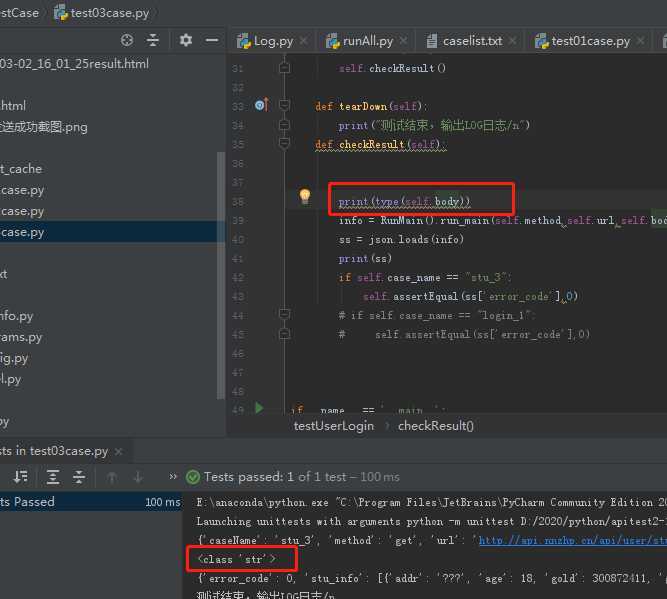Viewport: 667px width, 599px height.
Task: Close the runAll.py tab
Action: [x=403, y=40]
